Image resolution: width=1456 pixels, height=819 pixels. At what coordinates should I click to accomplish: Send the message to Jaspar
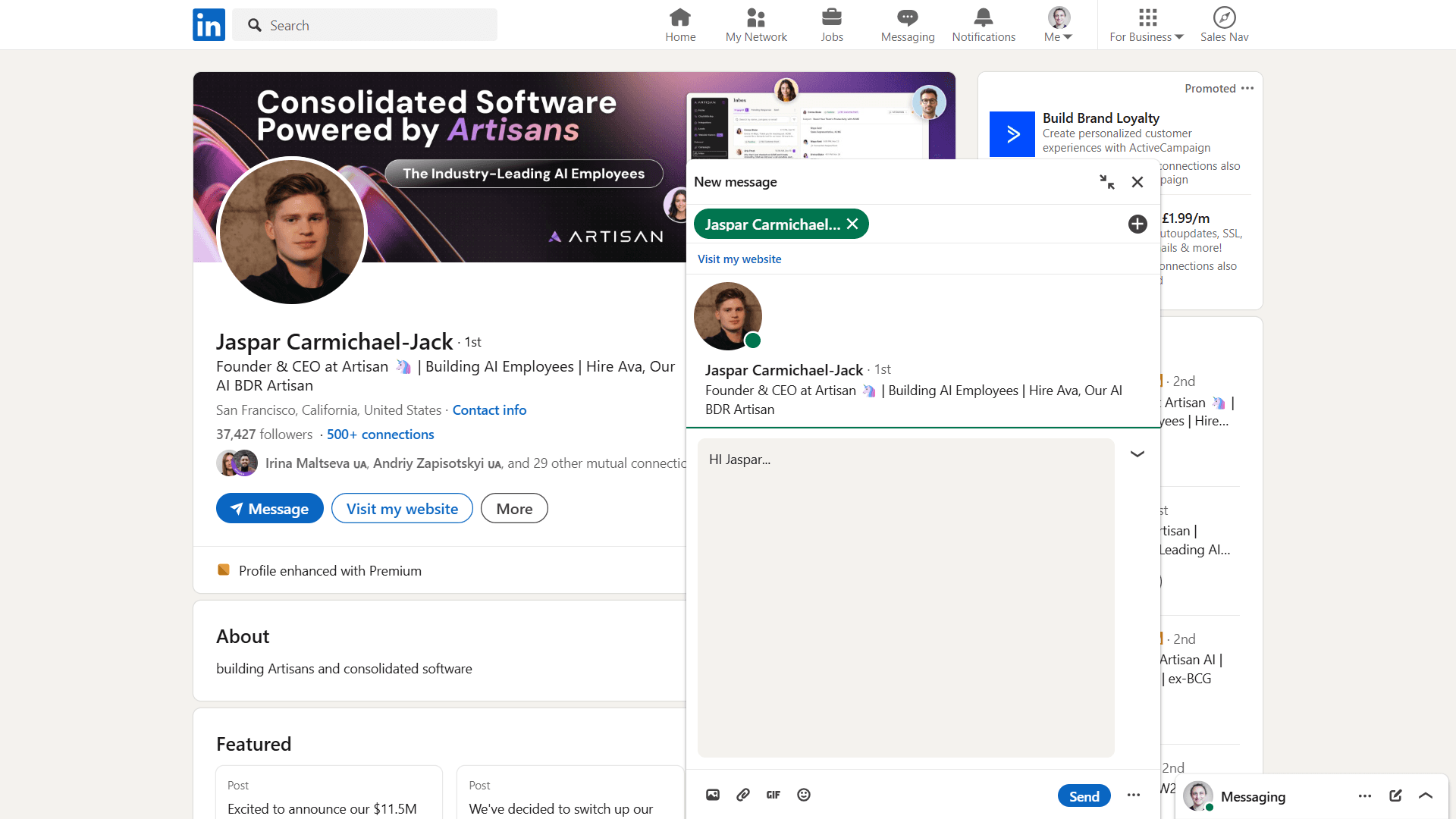click(1084, 795)
